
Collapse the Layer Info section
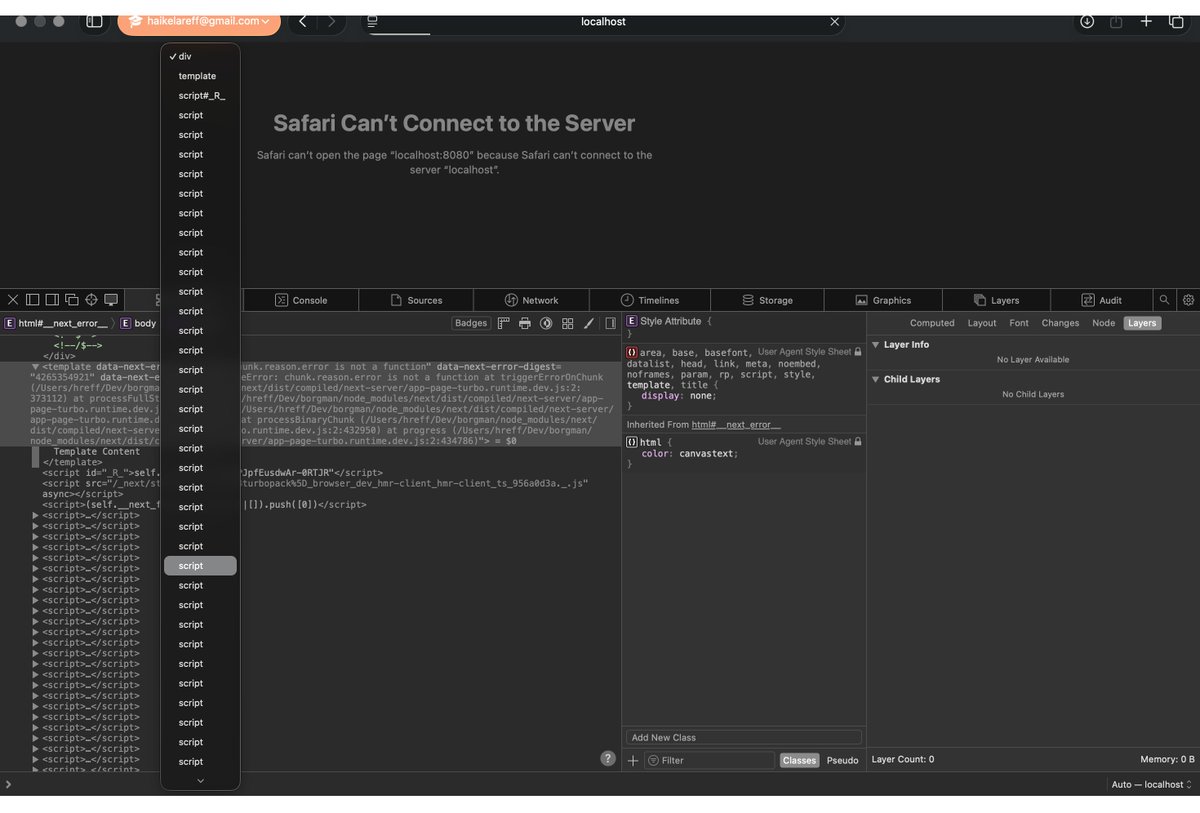(876, 345)
